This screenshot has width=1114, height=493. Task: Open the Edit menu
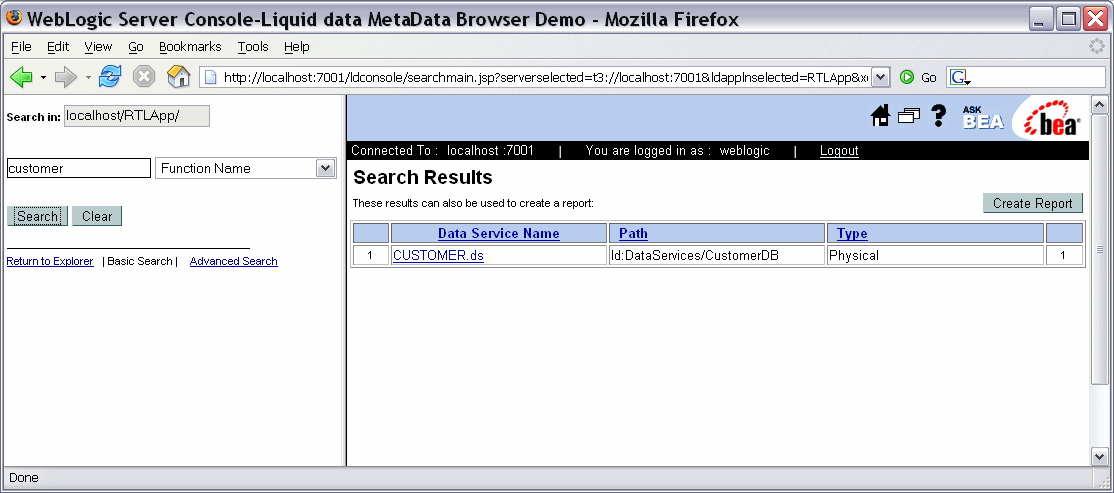tap(58, 47)
